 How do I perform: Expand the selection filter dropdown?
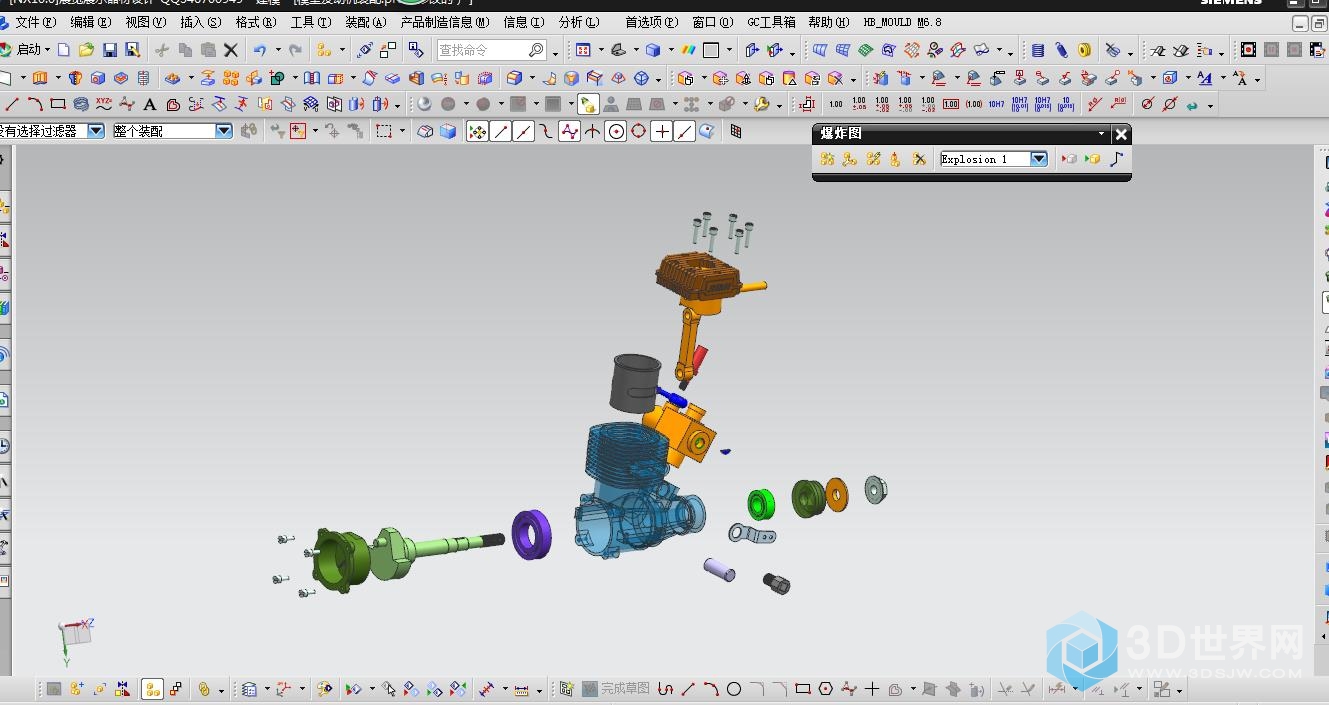pos(96,131)
